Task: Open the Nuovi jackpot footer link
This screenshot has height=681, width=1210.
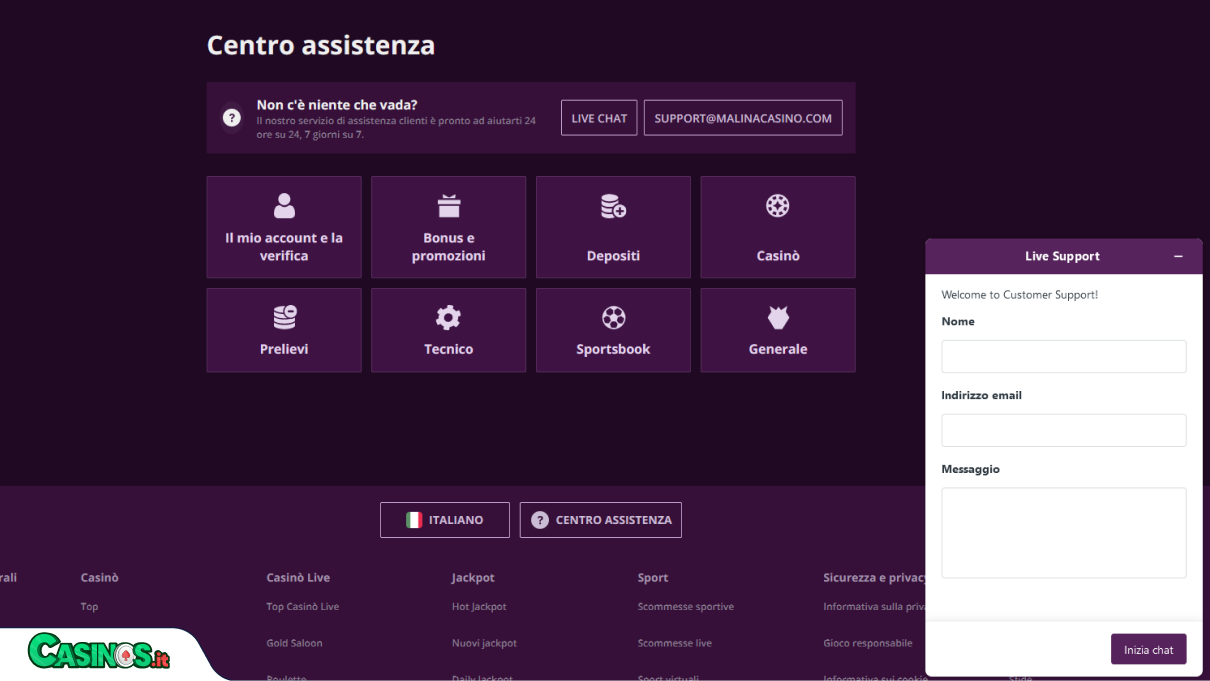Action: pyautogui.click(x=484, y=643)
